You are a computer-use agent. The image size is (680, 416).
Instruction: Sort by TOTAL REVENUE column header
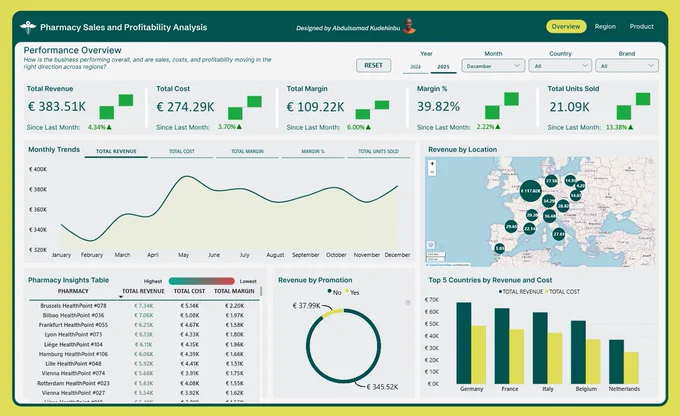[143, 291]
